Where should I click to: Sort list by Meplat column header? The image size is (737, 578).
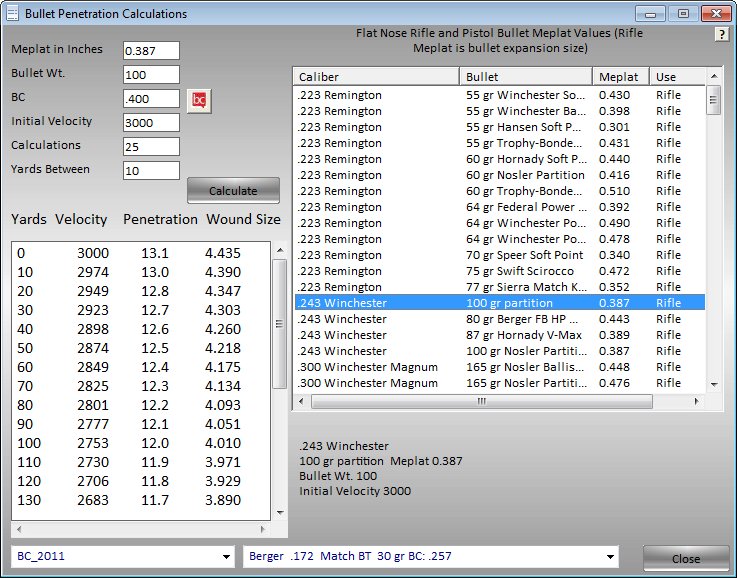tap(620, 76)
